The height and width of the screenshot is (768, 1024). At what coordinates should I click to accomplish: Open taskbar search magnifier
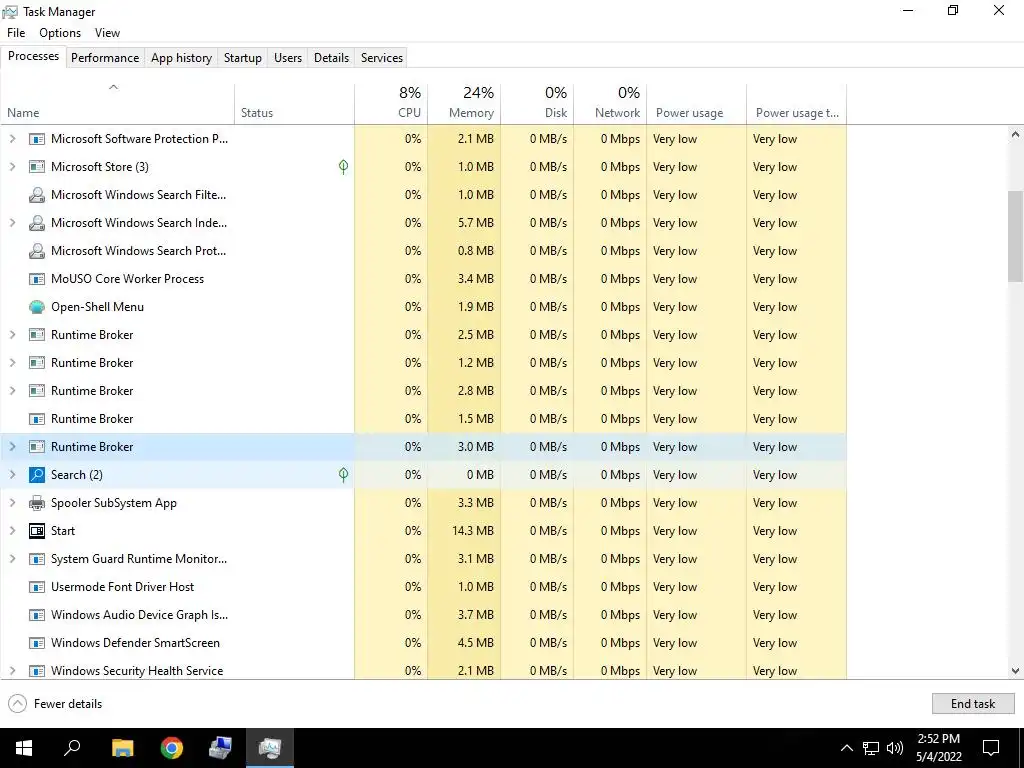click(x=72, y=748)
